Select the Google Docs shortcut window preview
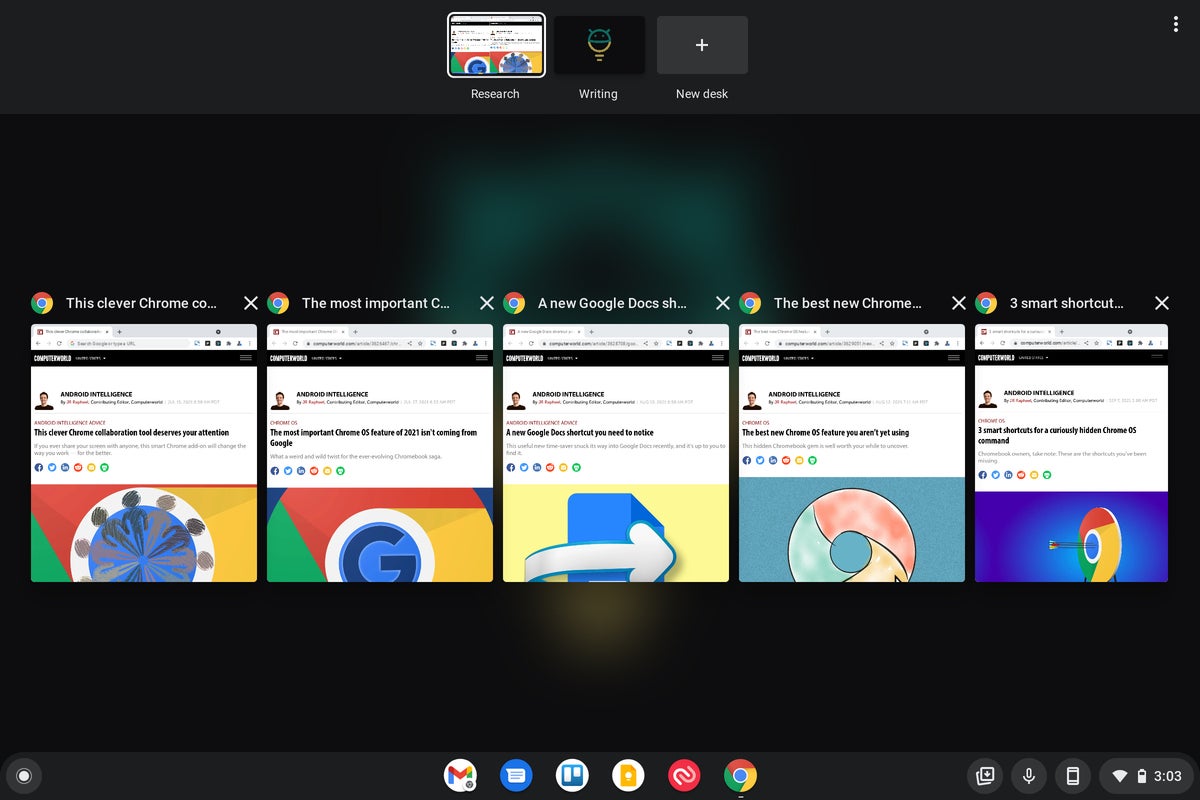 click(x=616, y=453)
